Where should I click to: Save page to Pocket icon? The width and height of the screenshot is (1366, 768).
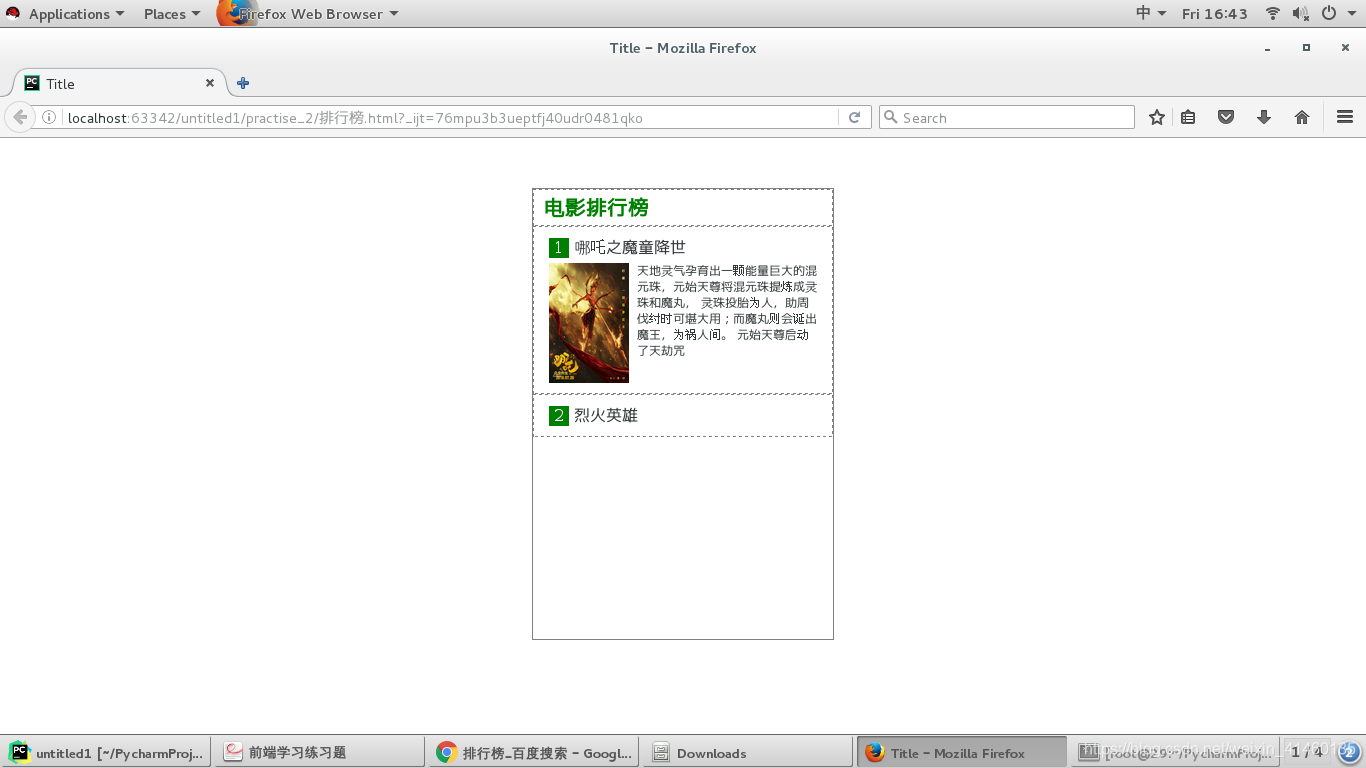coord(1226,118)
